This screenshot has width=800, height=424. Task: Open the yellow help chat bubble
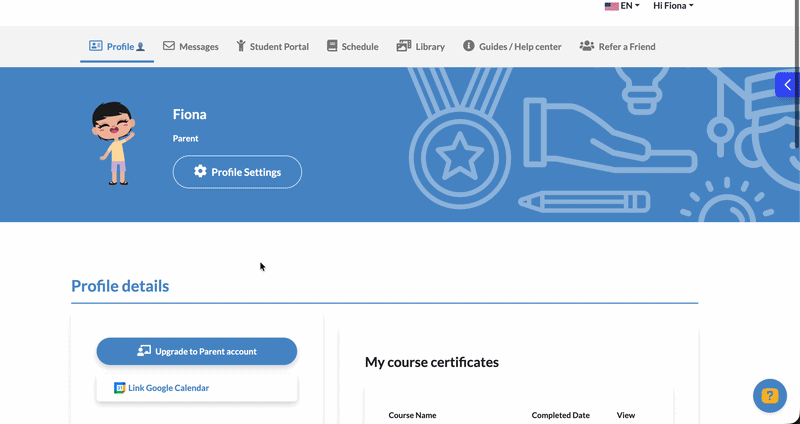coord(770,395)
